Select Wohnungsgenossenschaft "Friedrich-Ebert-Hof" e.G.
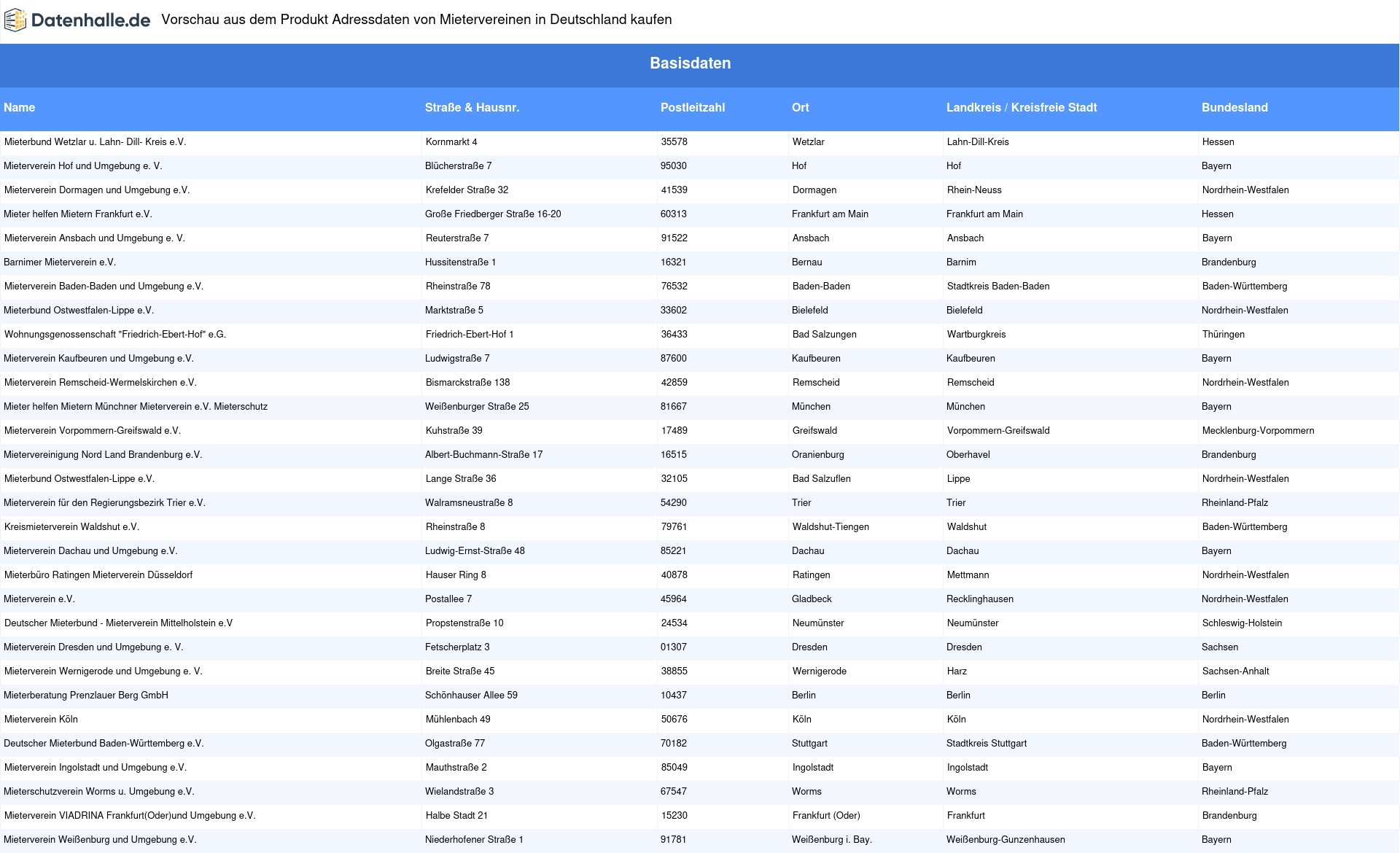 (114, 335)
